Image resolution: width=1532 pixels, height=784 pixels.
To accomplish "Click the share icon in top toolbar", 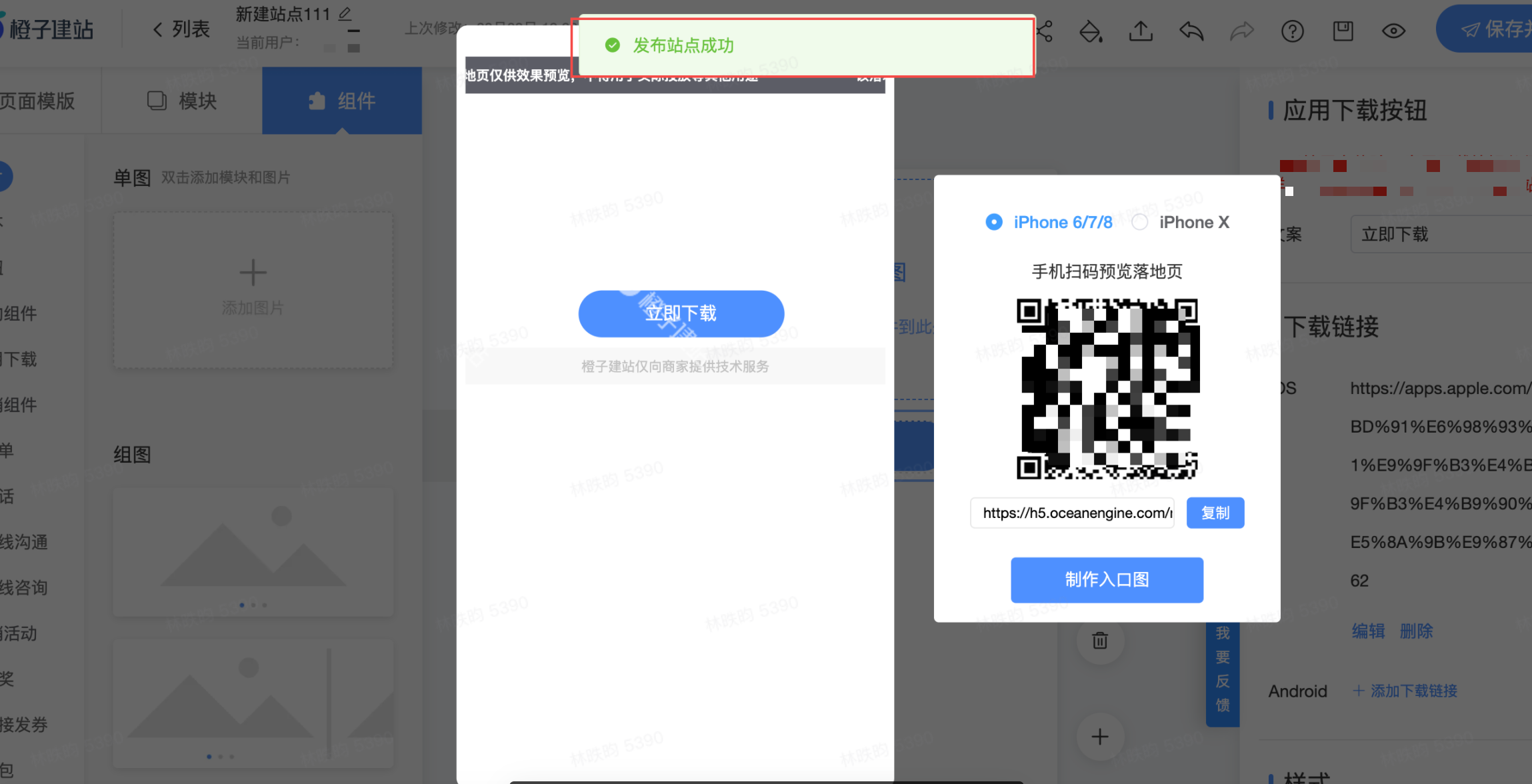I will [1045, 31].
